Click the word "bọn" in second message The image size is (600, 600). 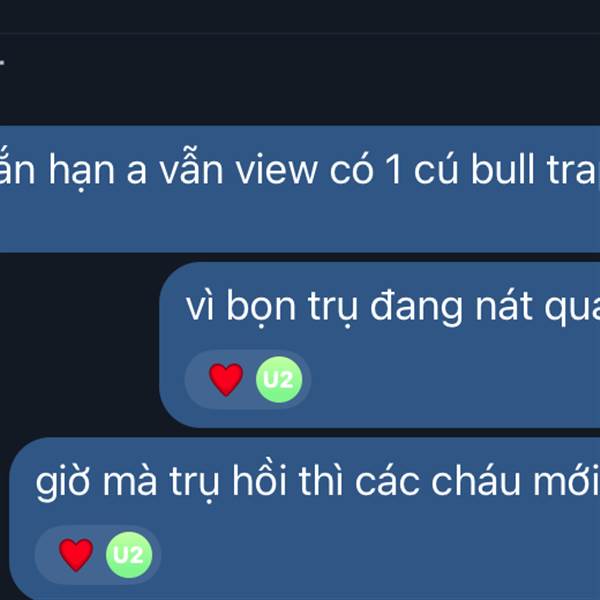click(261, 307)
